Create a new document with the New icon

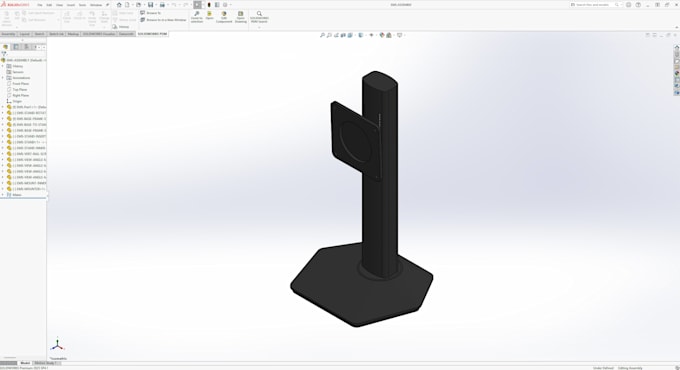click(128, 5)
